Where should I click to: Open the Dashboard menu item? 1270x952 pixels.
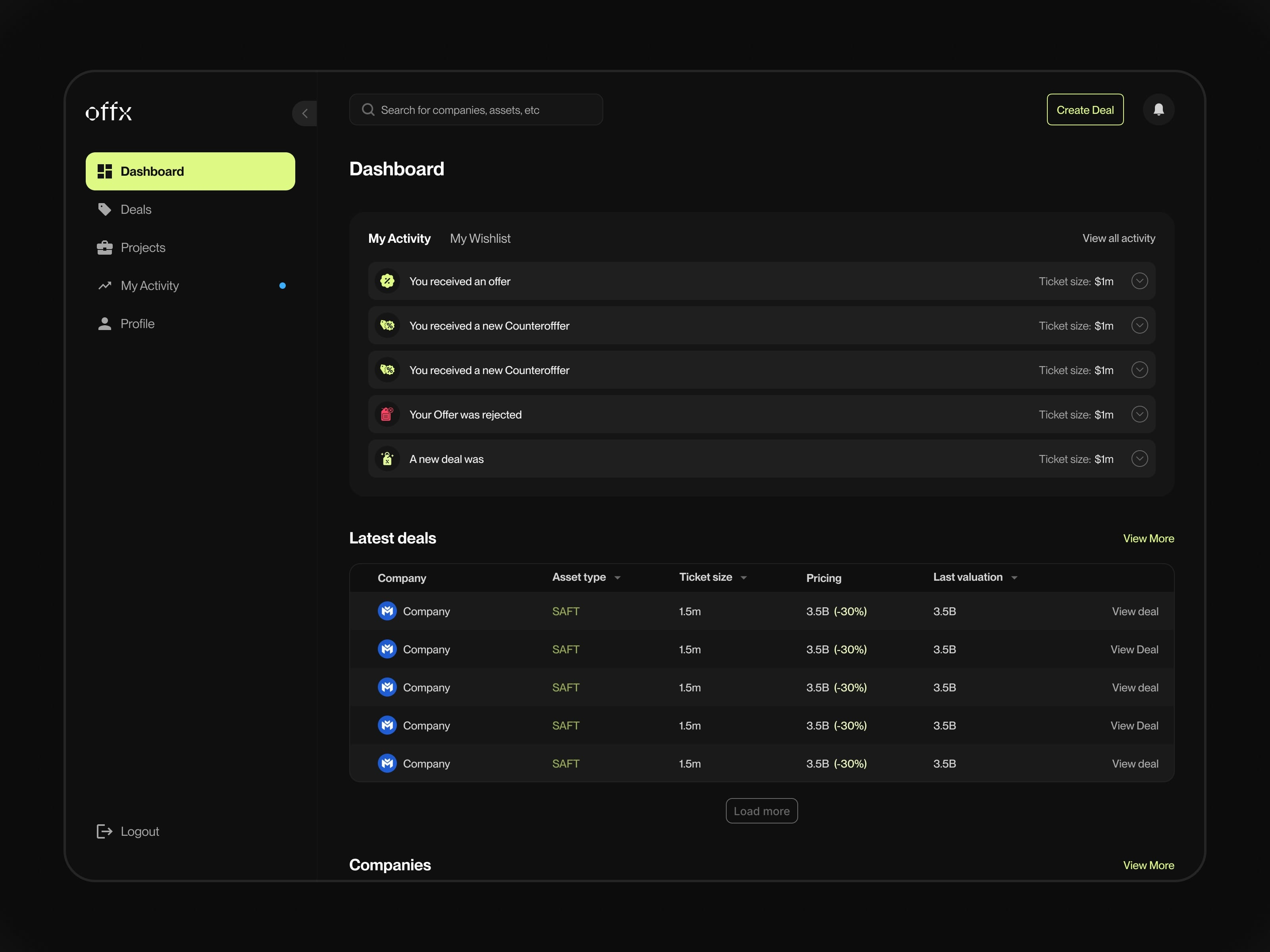[190, 171]
